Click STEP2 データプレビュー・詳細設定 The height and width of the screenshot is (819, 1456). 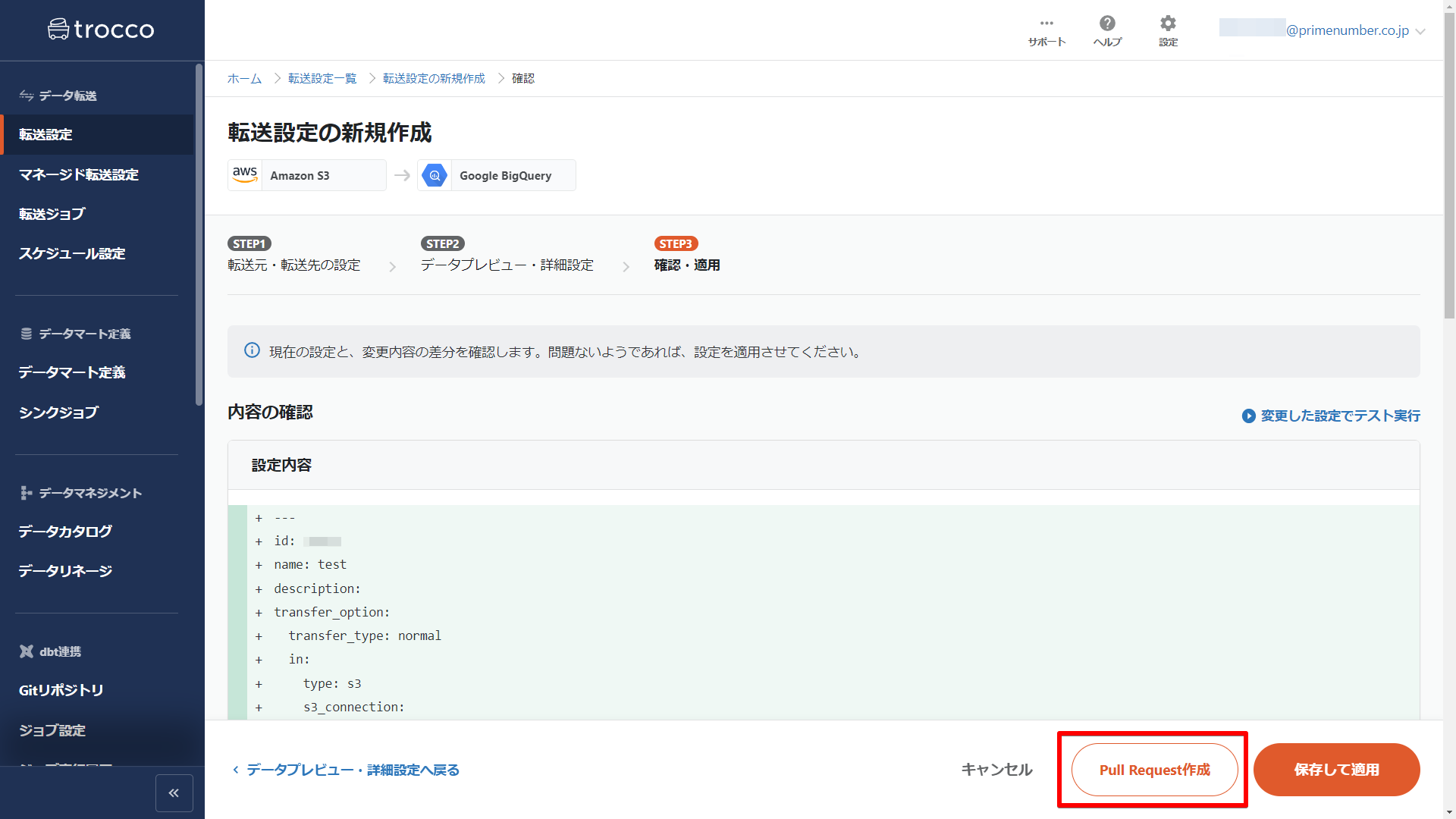pos(507,255)
